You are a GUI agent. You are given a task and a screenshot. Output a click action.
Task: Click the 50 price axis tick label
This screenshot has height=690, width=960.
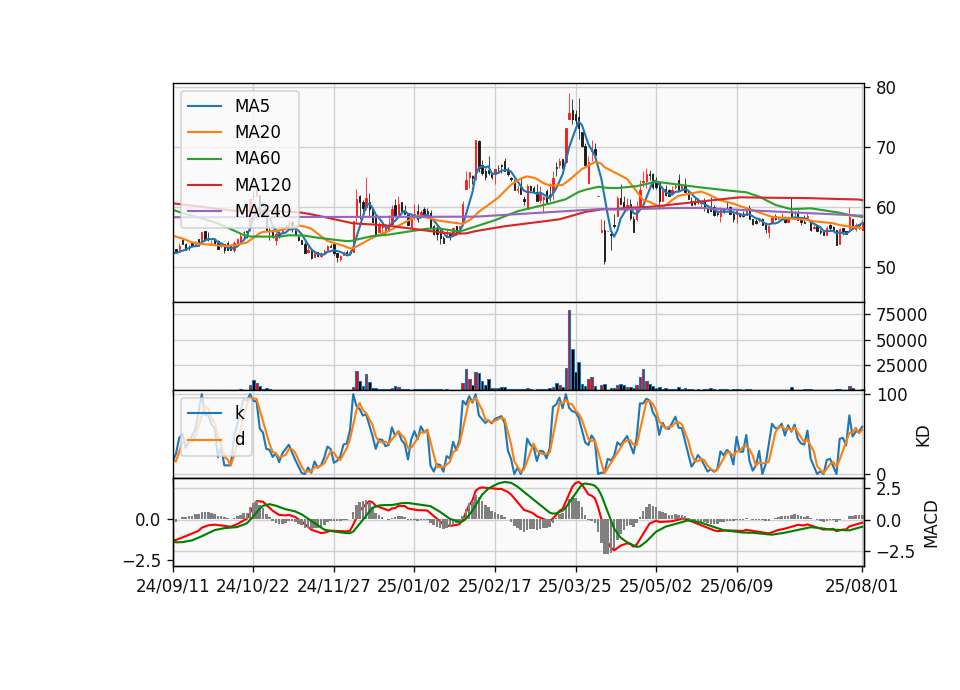pos(886,268)
